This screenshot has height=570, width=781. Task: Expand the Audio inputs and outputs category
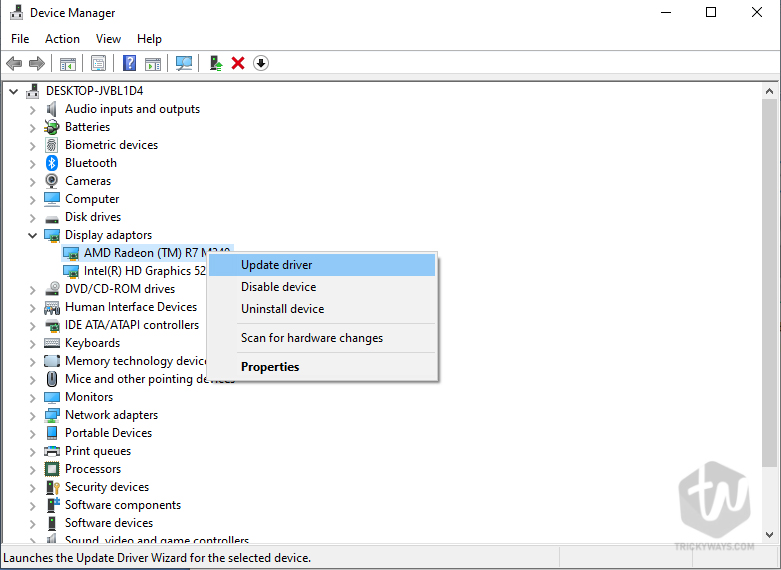click(32, 110)
